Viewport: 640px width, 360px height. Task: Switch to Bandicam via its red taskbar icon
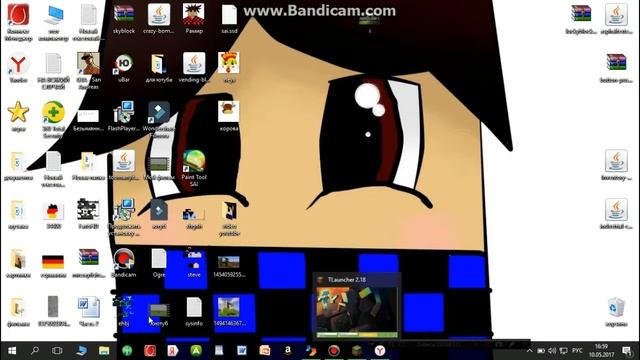[333, 351]
